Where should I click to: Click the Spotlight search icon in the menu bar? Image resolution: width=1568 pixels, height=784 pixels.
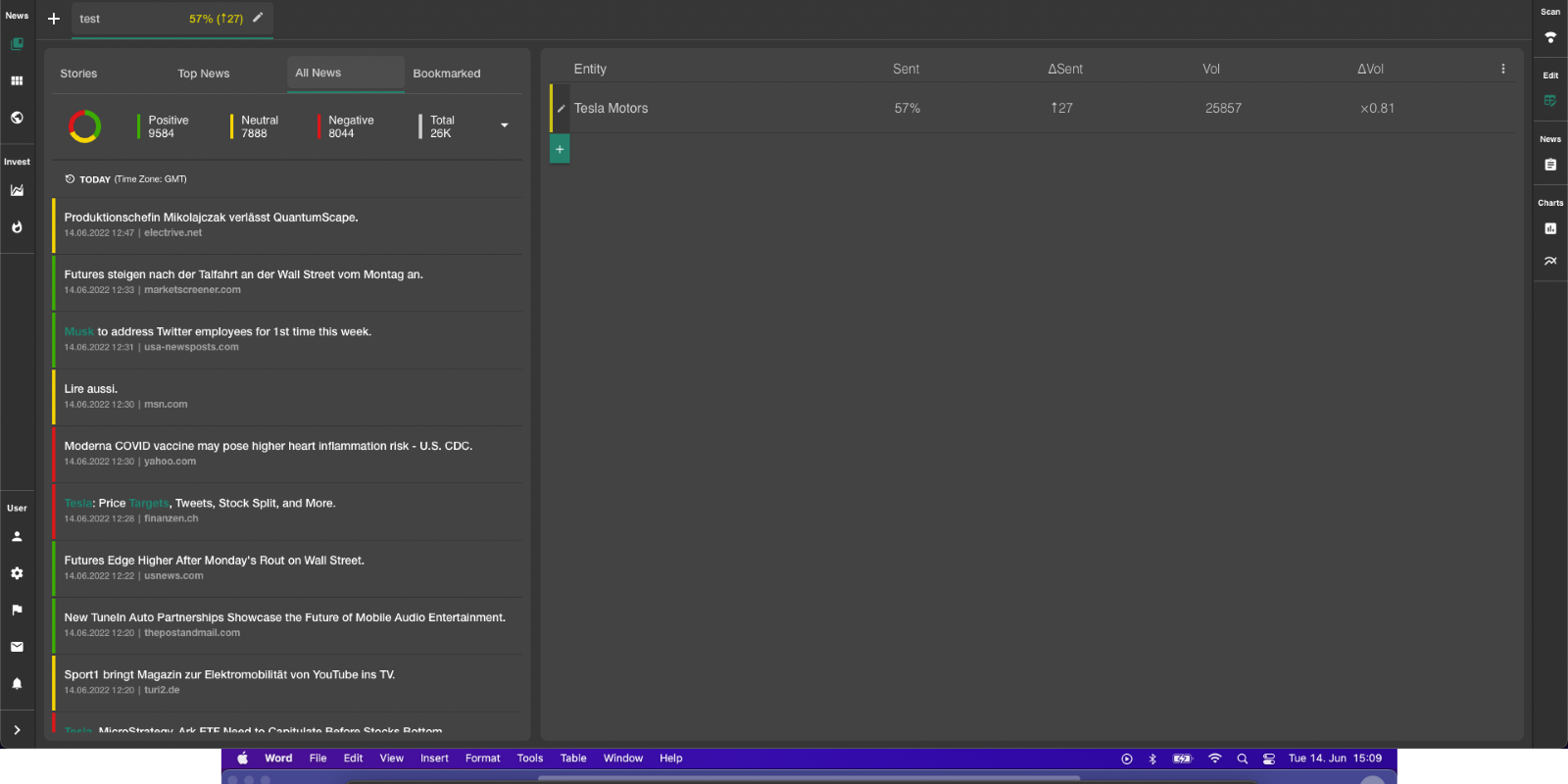coord(1243,759)
